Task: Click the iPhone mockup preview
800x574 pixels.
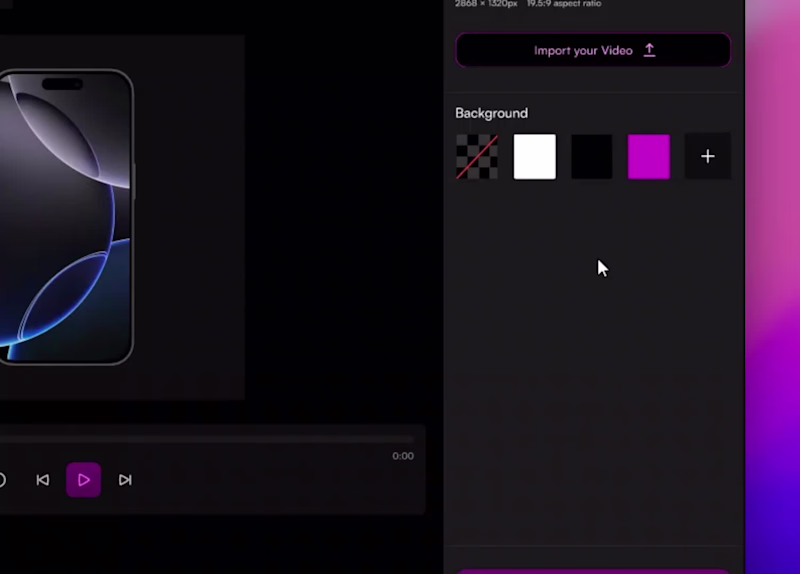Action: tap(66, 217)
